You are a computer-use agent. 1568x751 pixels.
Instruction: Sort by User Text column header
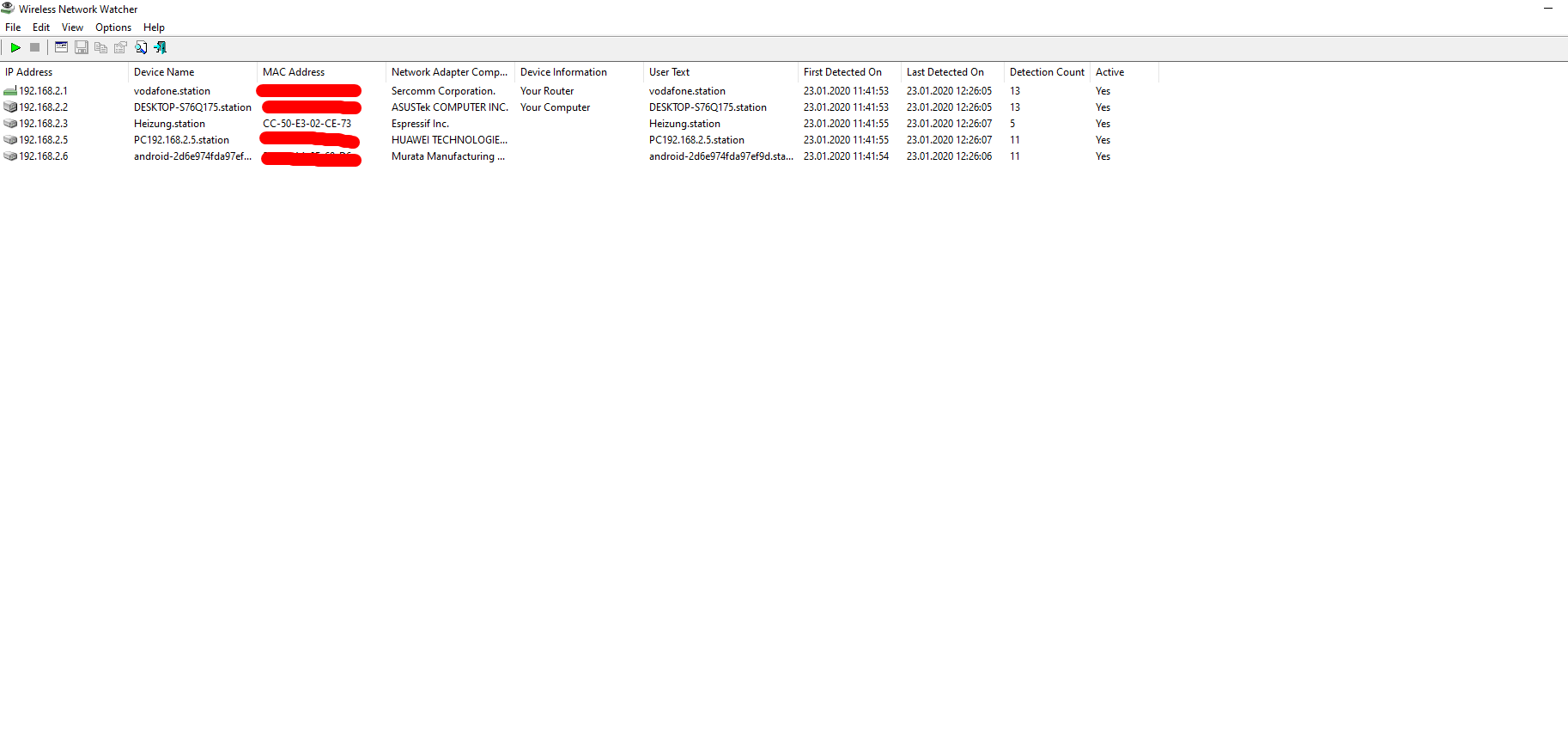point(721,72)
